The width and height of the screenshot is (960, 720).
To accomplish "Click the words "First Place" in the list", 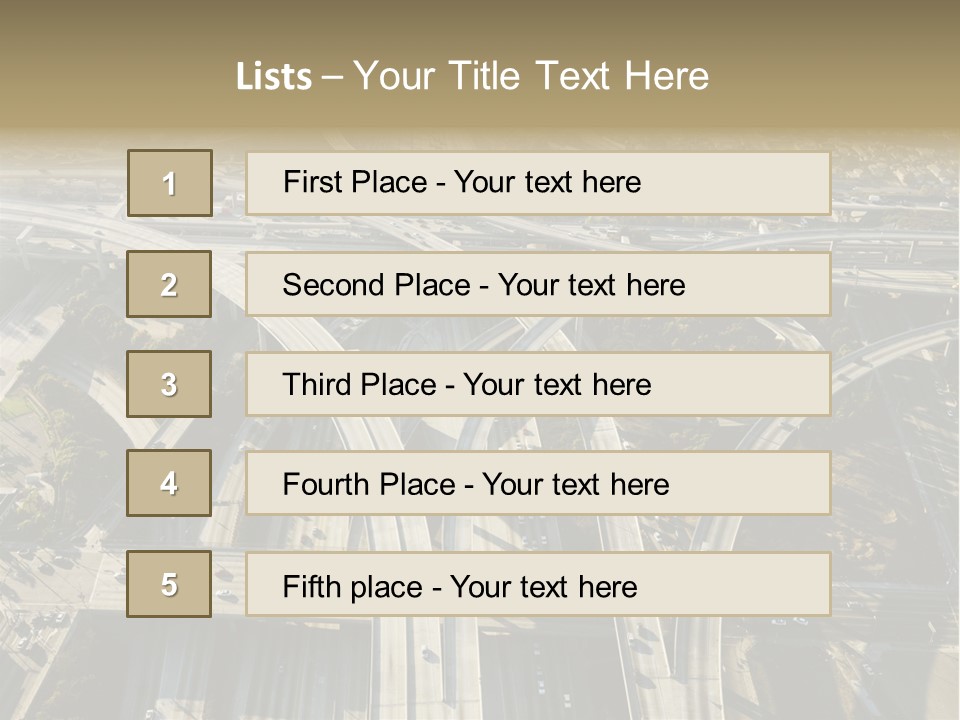I will (356, 182).
